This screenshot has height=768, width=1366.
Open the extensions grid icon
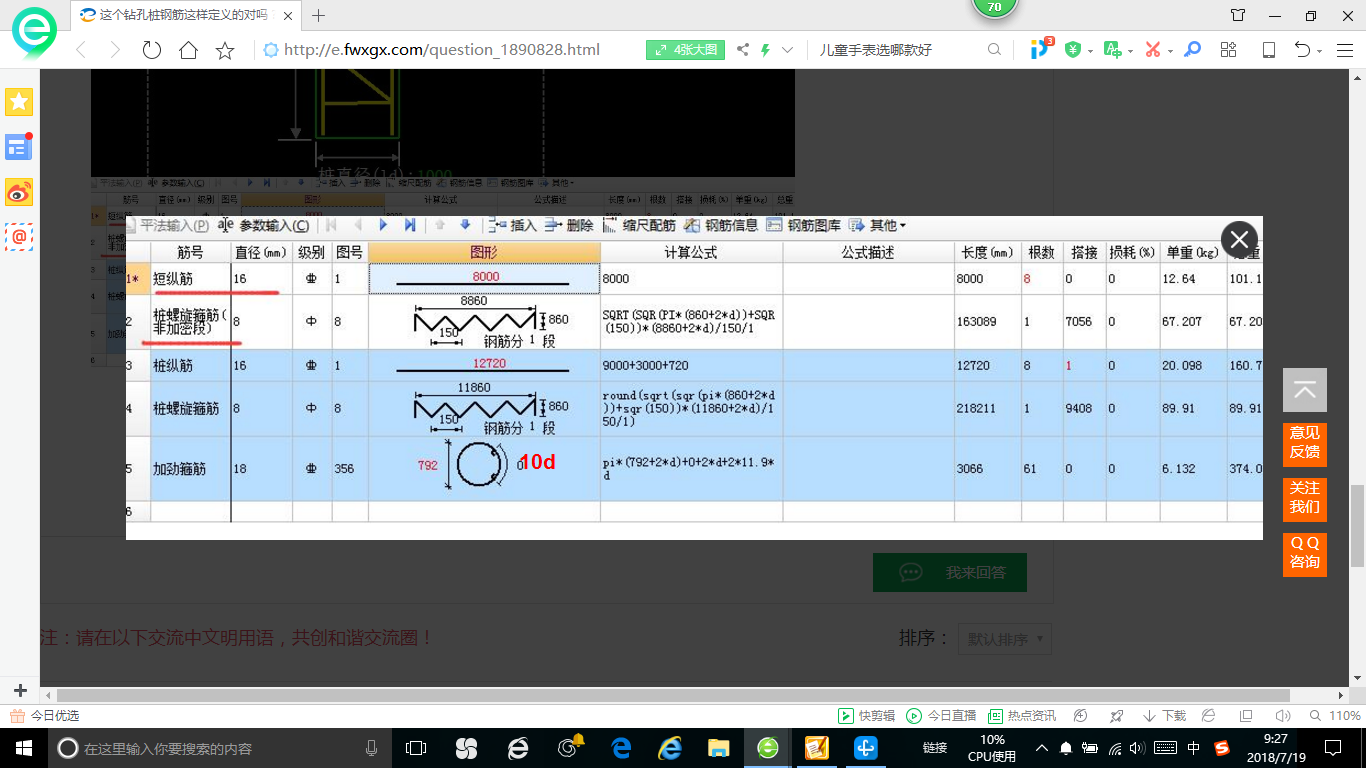click(x=1229, y=49)
